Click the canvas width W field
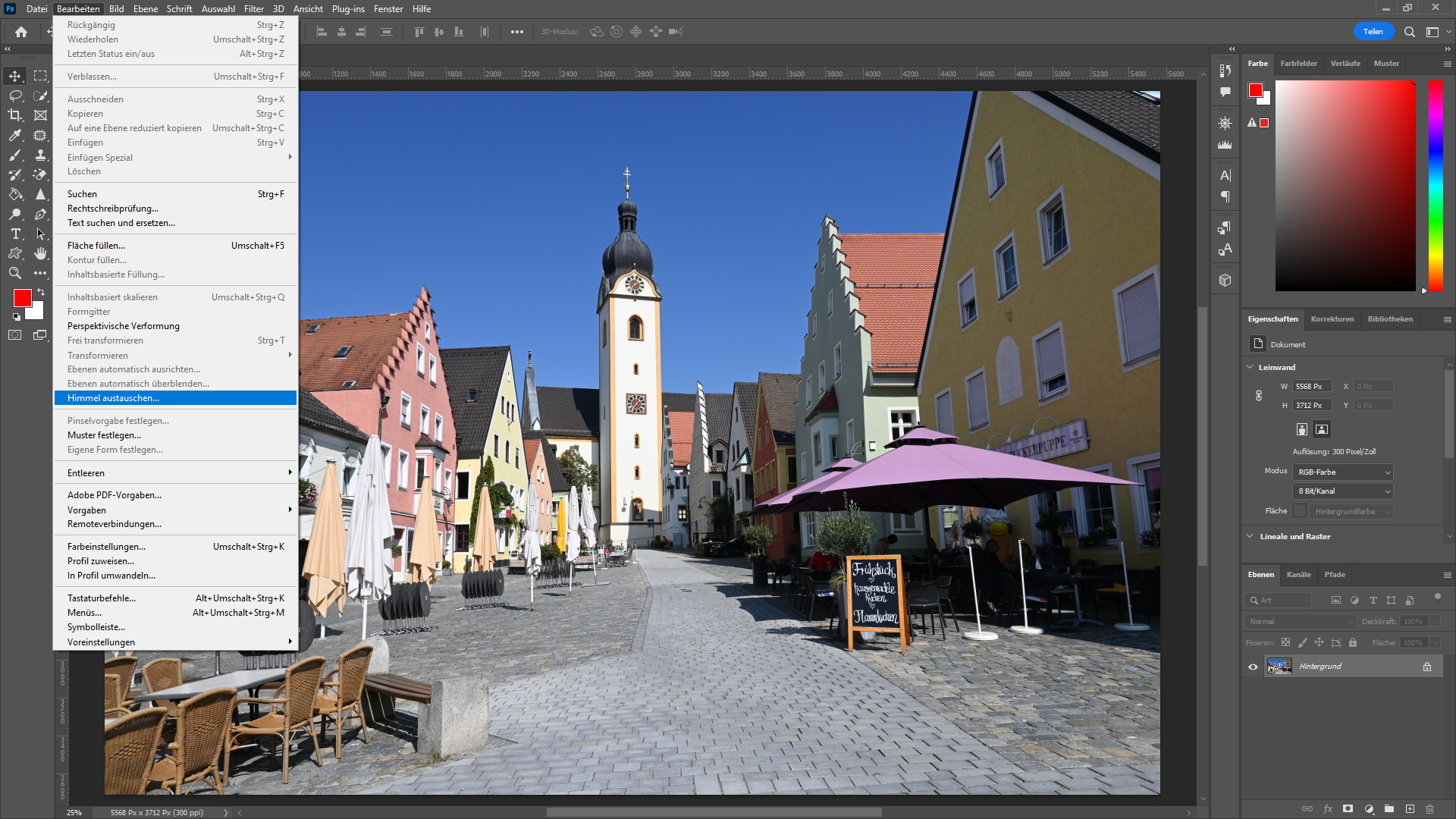Viewport: 1456px width, 819px height. tap(1312, 387)
